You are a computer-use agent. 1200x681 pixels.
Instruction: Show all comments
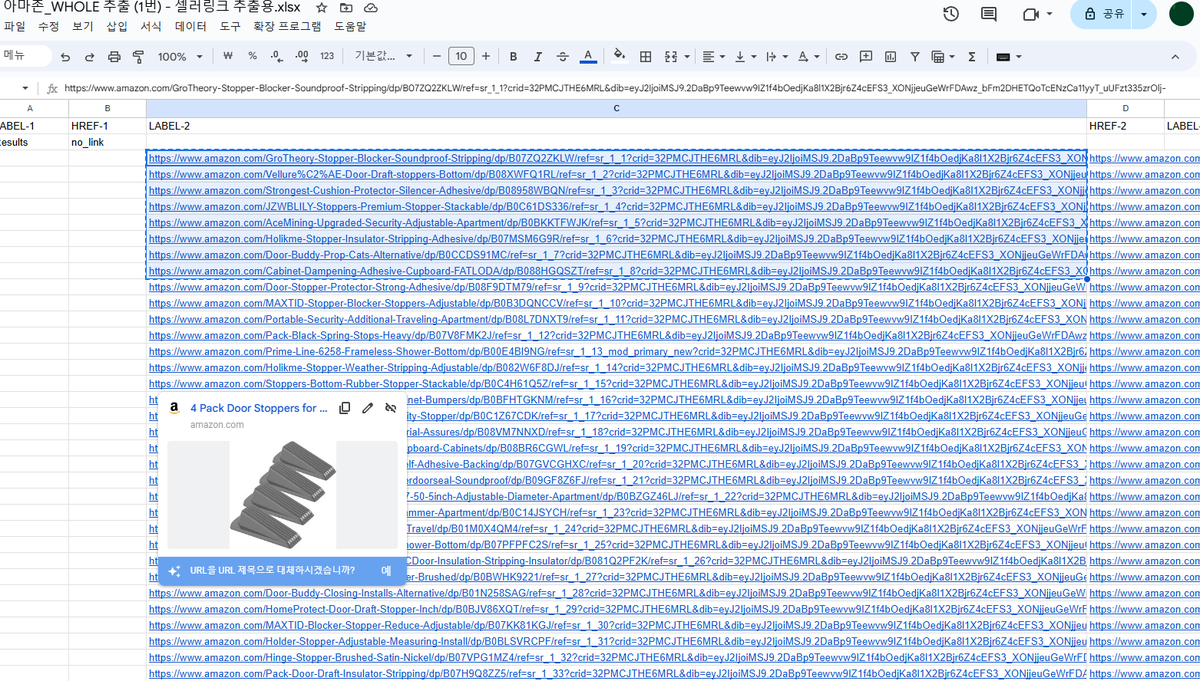[989, 14]
